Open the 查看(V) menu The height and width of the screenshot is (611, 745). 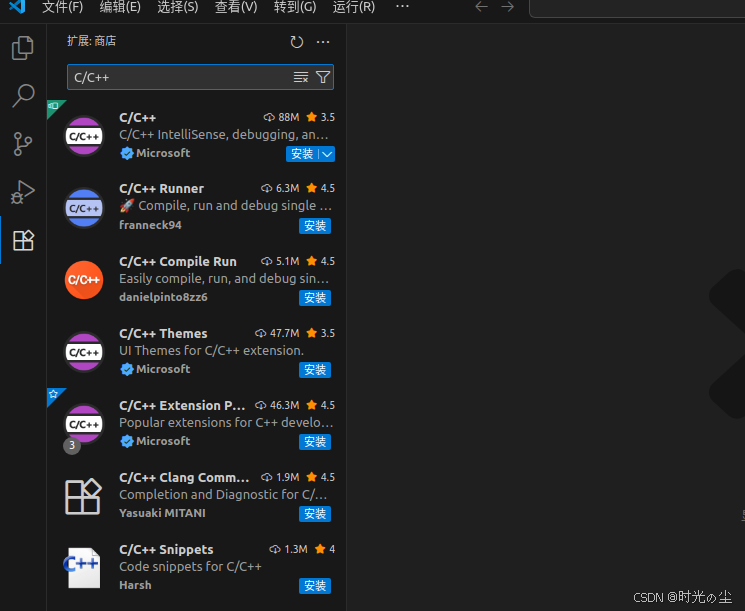click(236, 7)
